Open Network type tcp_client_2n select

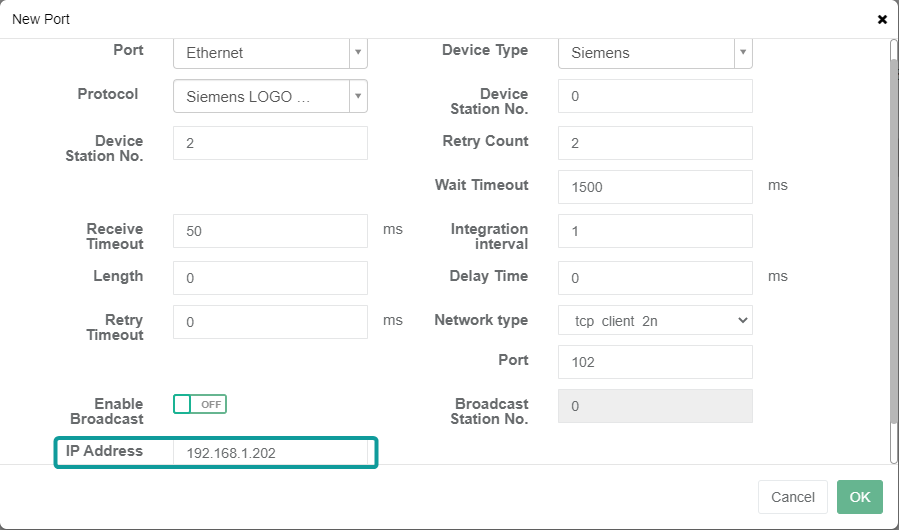click(x=655, y=320)
